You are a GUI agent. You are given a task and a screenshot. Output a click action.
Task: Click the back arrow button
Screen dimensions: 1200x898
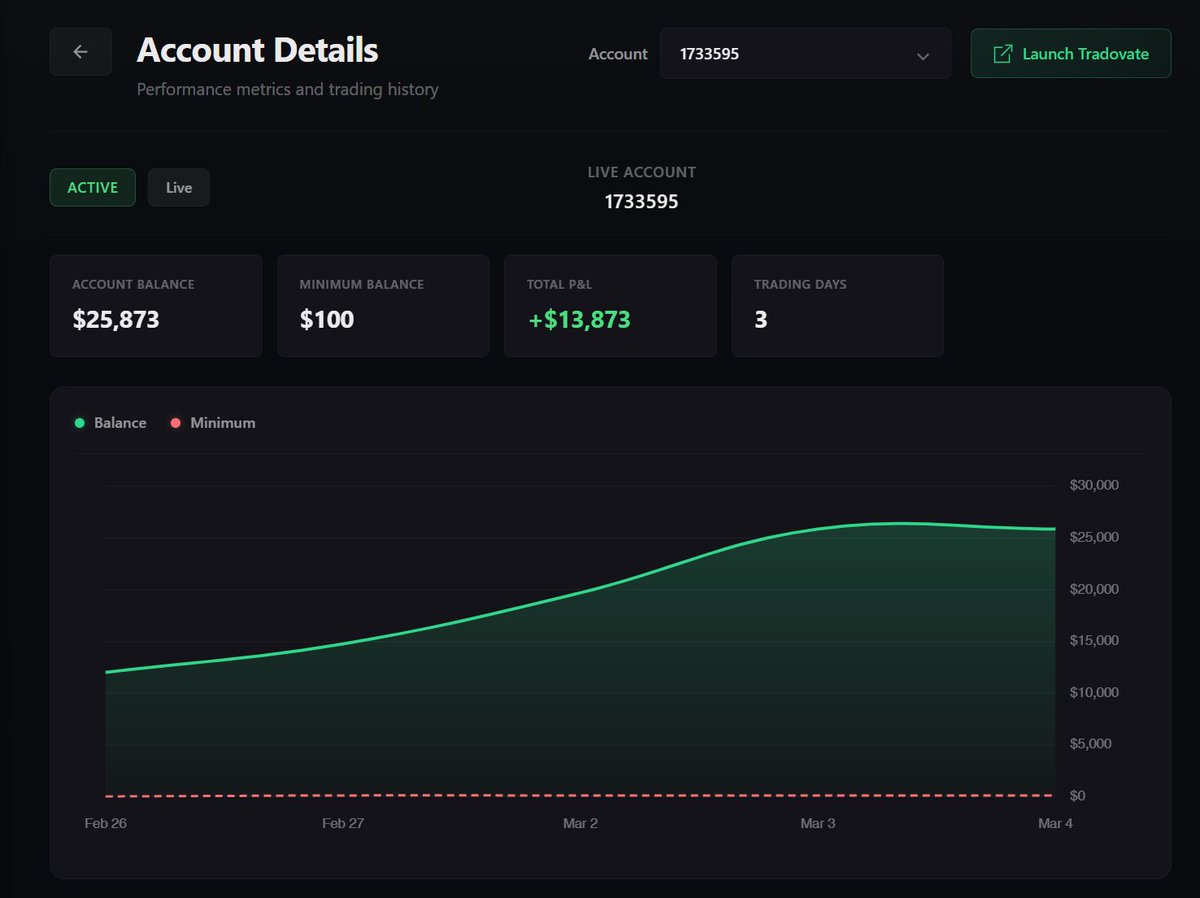point(80,52)
